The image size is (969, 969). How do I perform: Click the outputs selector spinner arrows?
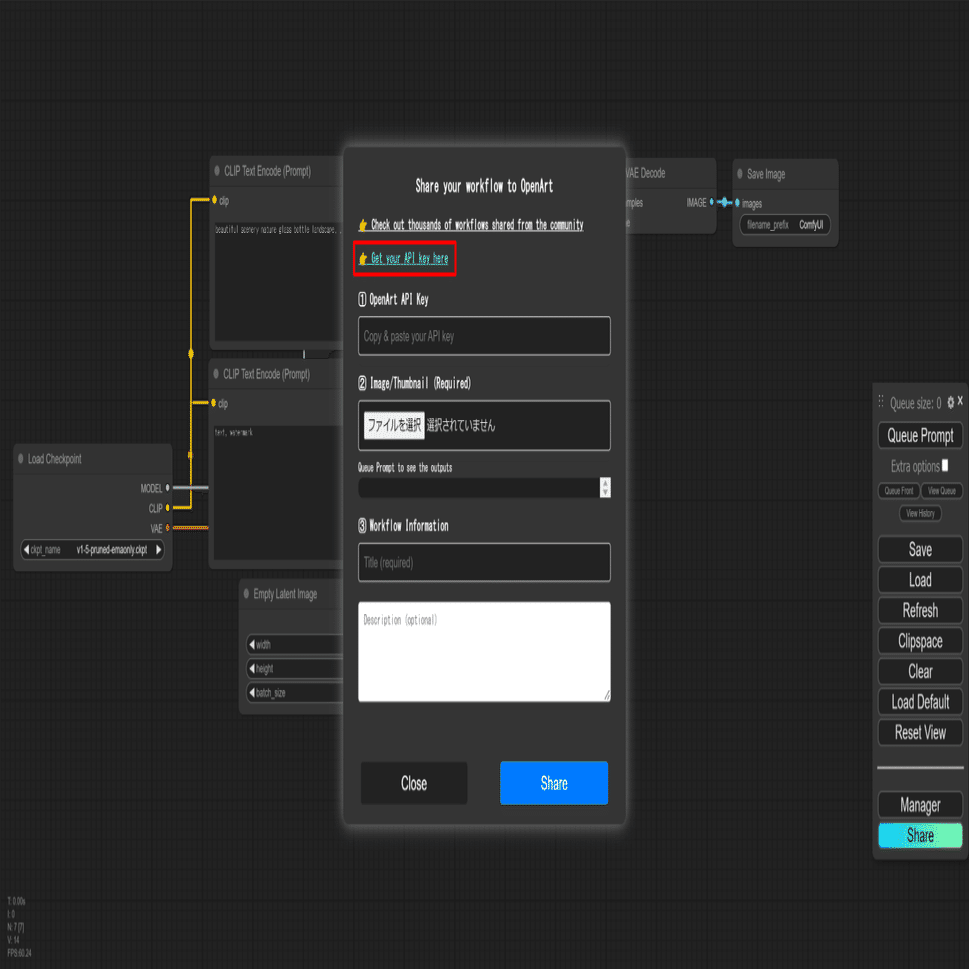pyautogui.click(x=605, y=487)
